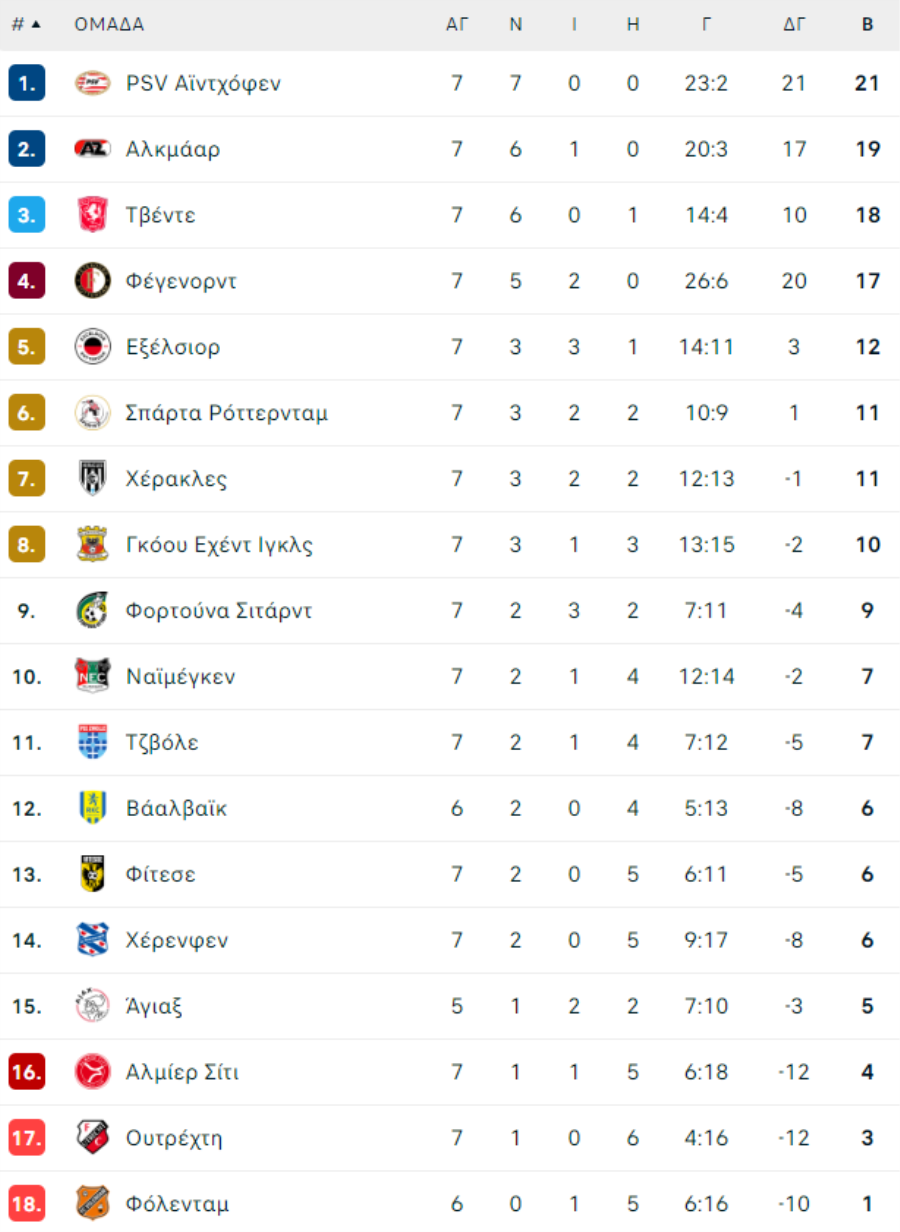Click the Ajax club logo
This screenshot has height=1232, width=900.
[93, 1006]
